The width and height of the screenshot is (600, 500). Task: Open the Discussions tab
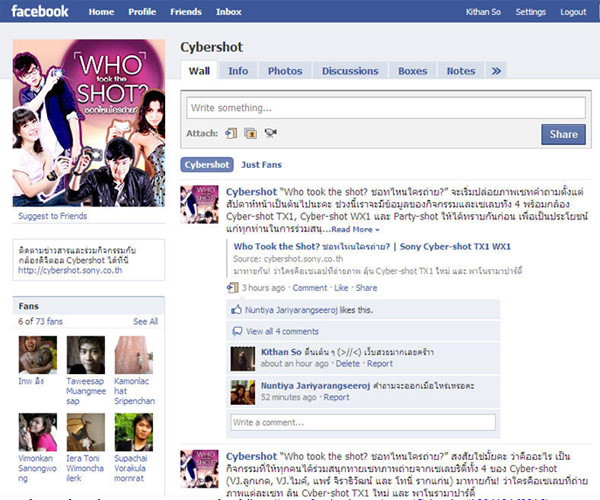(350, 71)
